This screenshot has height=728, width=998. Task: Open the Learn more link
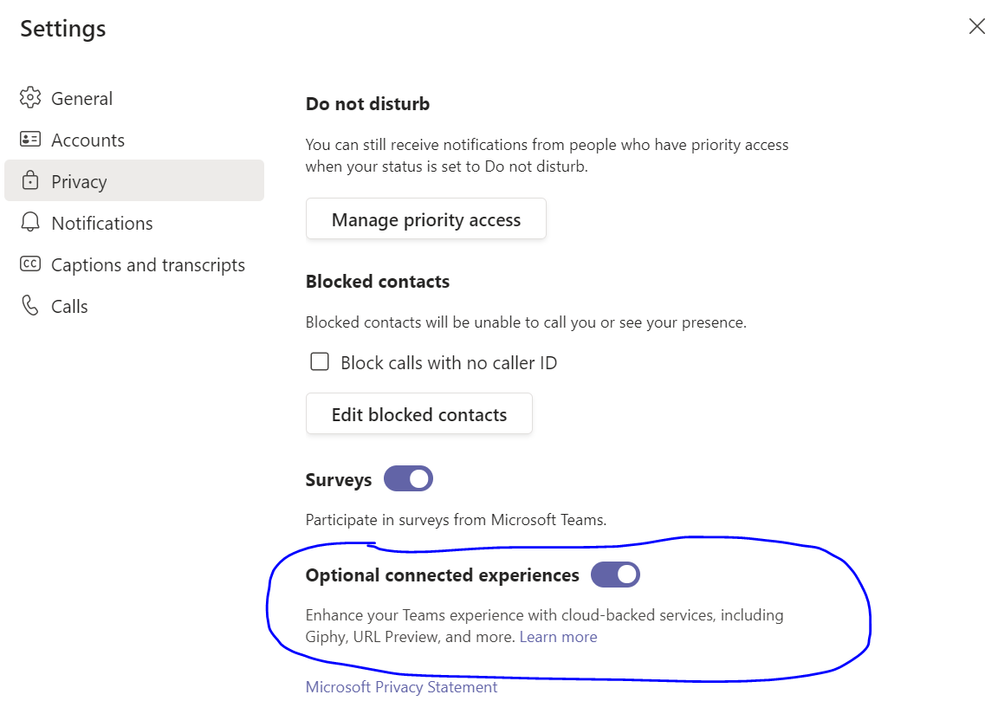[558, 637]
